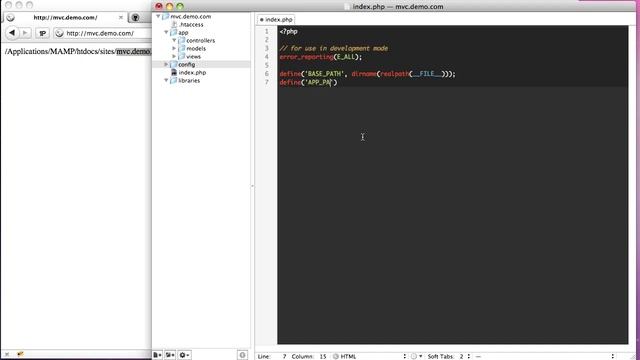This screenshot has width=640, height=360.
Task: Select the libraries folder row
Action: [x=201, y=80]
